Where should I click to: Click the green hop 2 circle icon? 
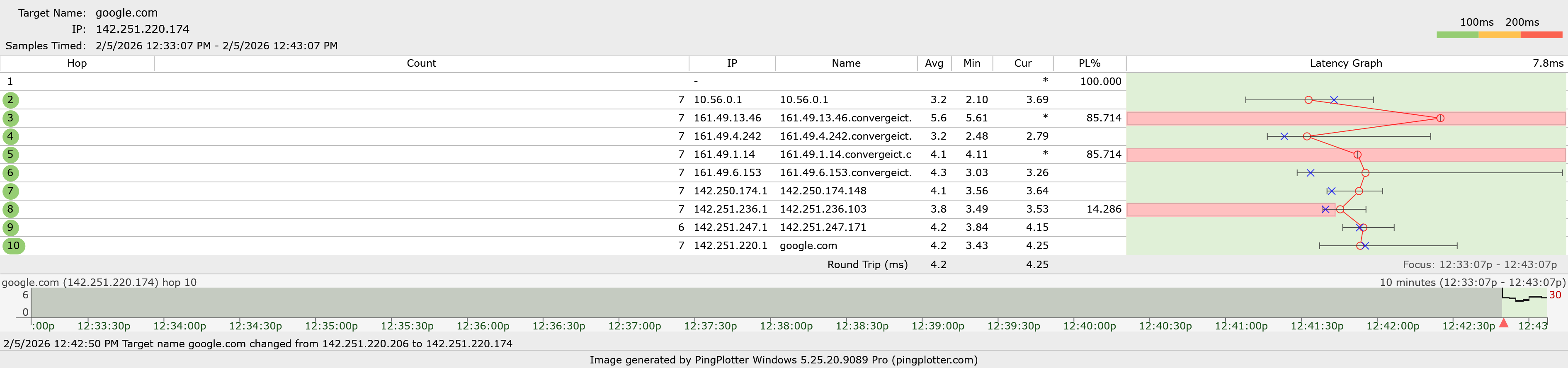pyautogui.click(x=10, y=100)
